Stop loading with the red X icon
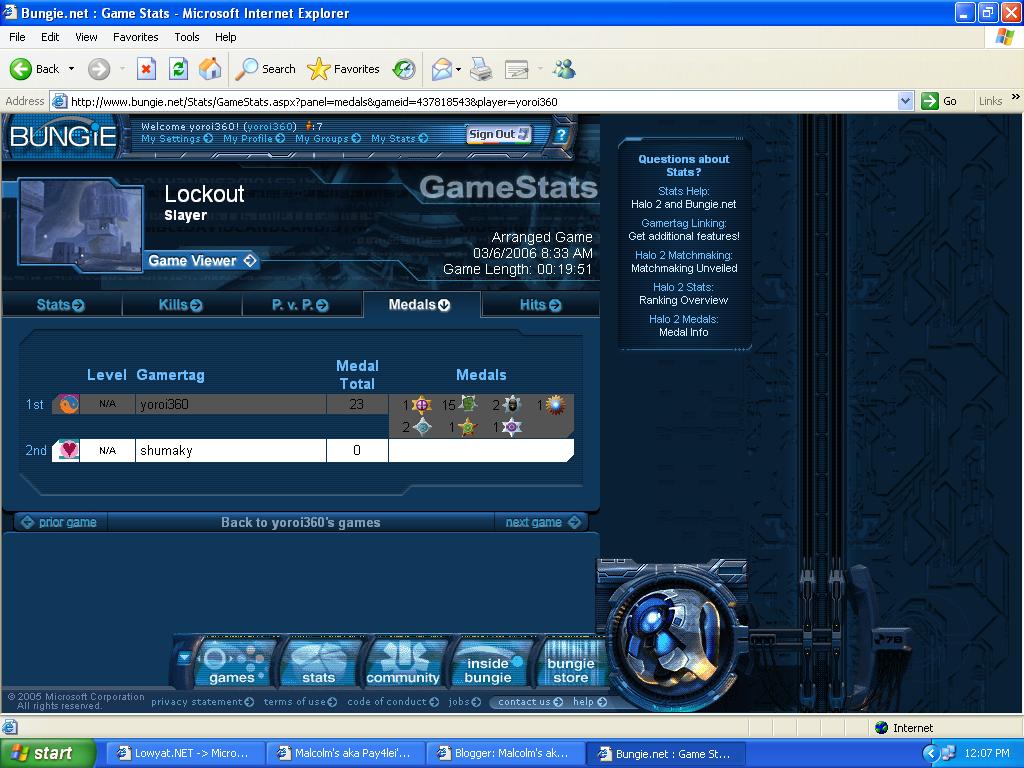Image resolution: width=1024 pixels, height=768 pixels. click(x=146, y=69)
